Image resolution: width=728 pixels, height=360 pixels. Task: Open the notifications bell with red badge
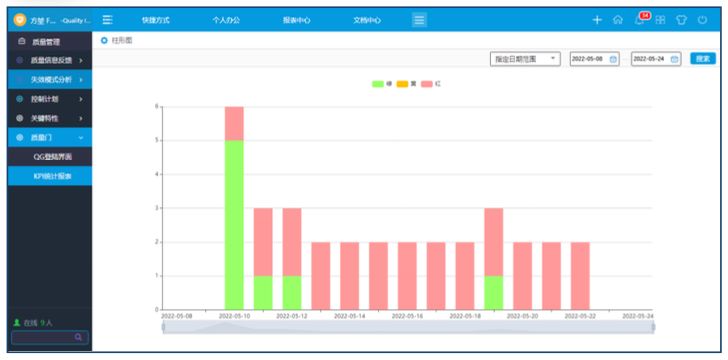[x=640, y=19]
